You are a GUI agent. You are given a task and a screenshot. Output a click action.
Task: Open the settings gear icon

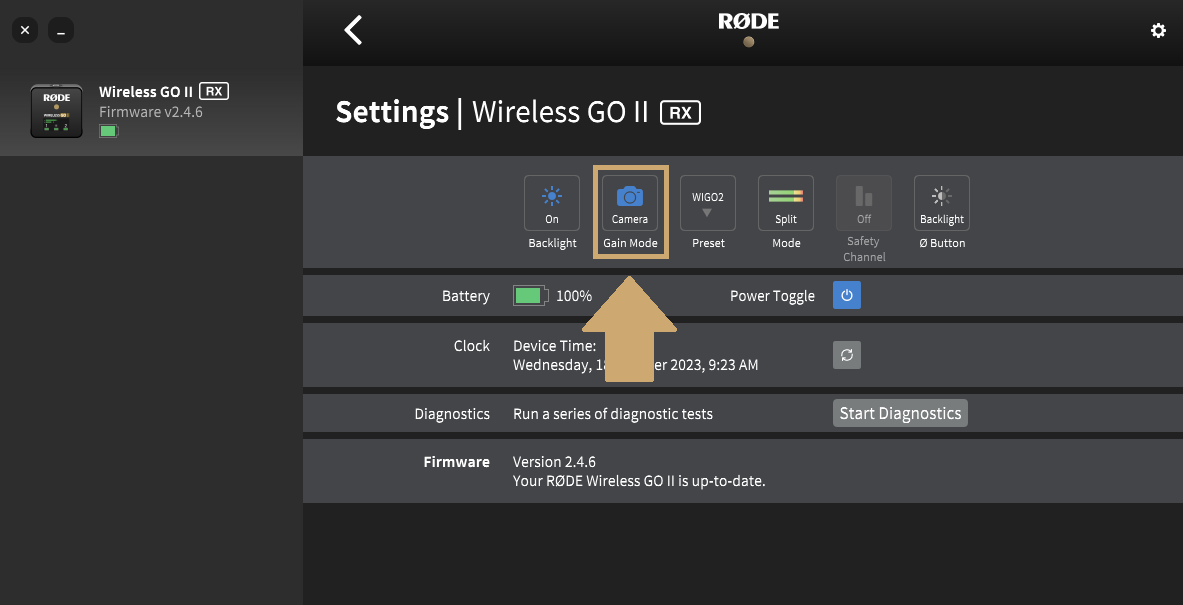(1158, 30)
